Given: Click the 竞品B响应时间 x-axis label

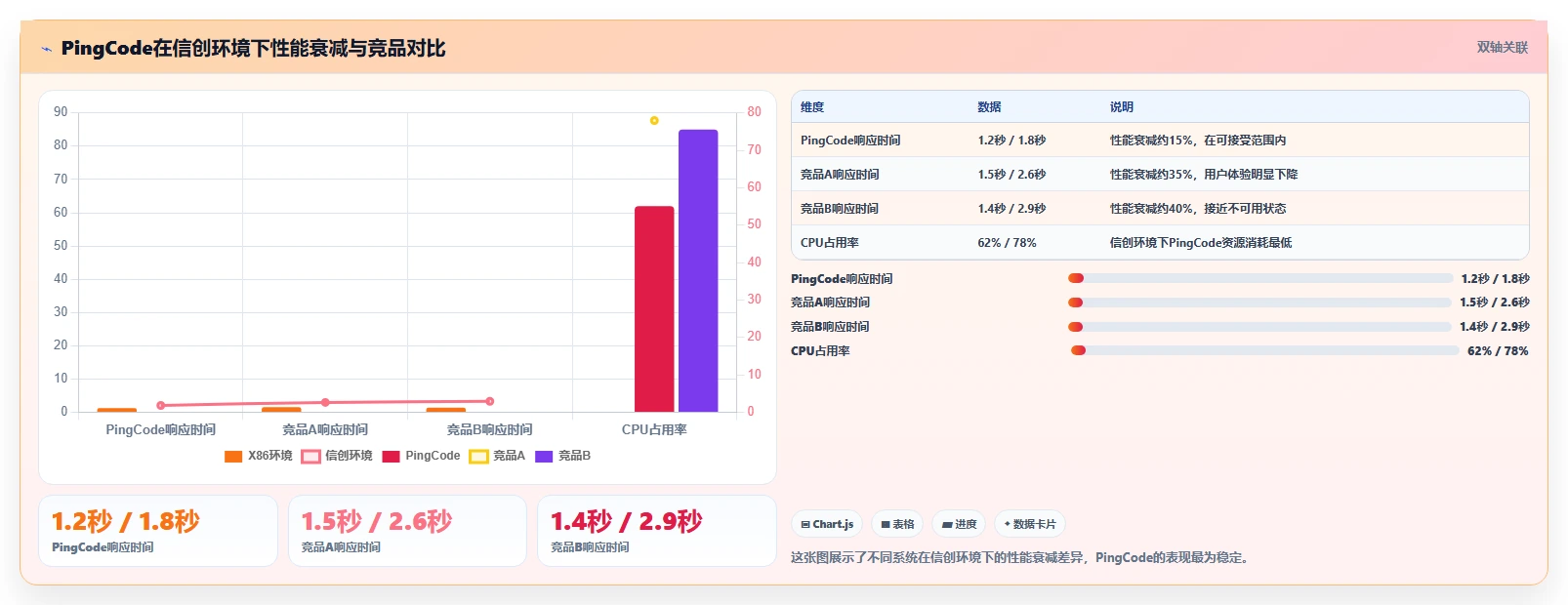Looking at the screenshot, I should [x=490, y=430].
